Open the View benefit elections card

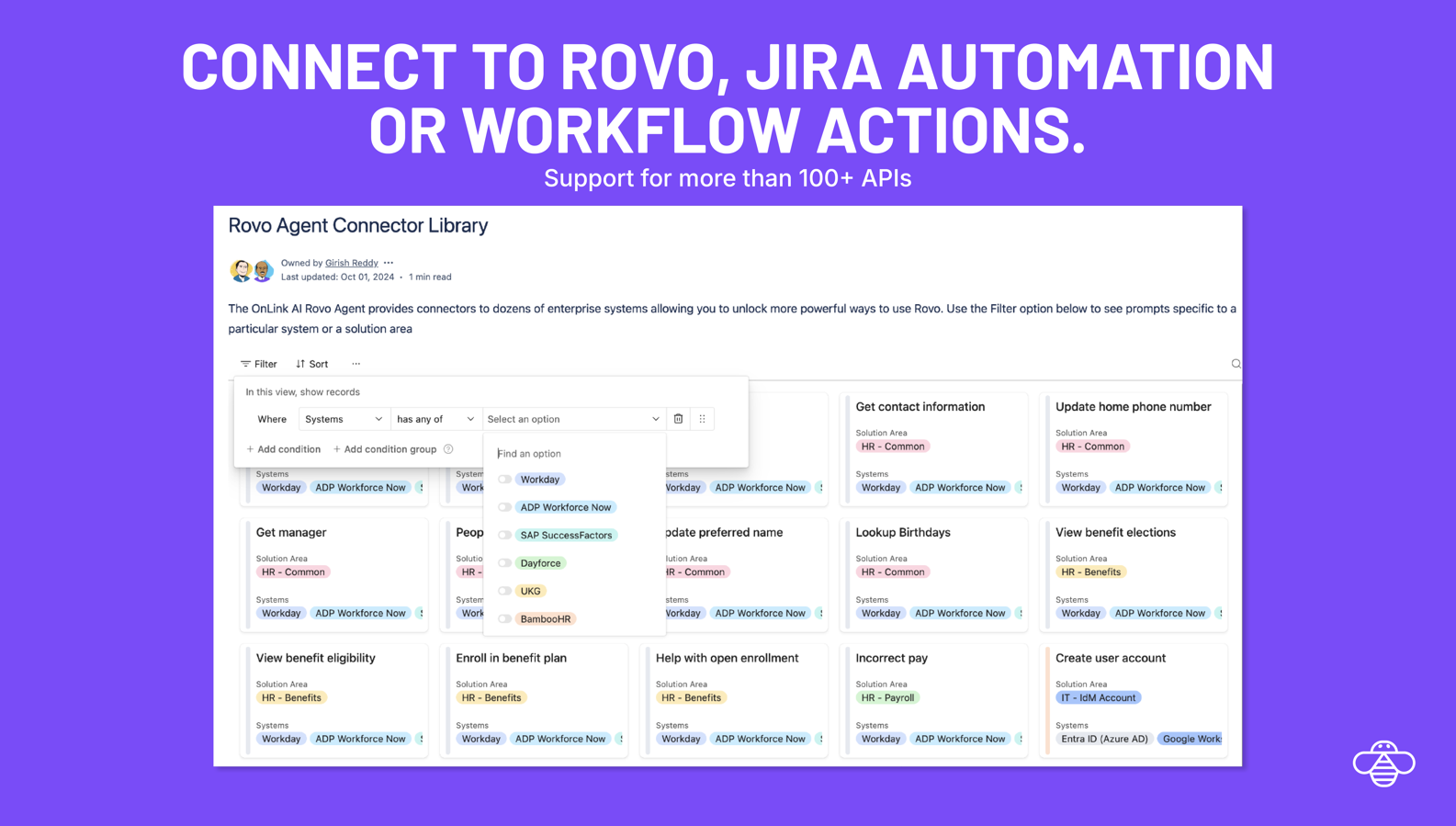(x=1134, y=575)
